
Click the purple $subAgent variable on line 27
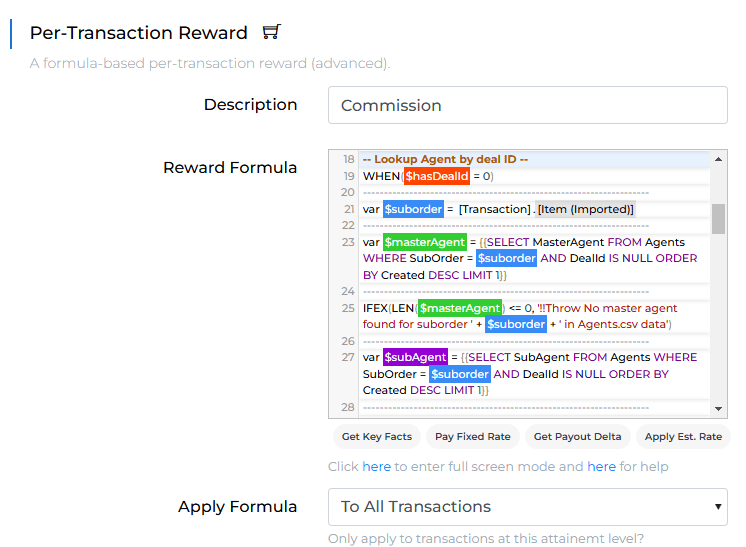click(x=414, y=357)
